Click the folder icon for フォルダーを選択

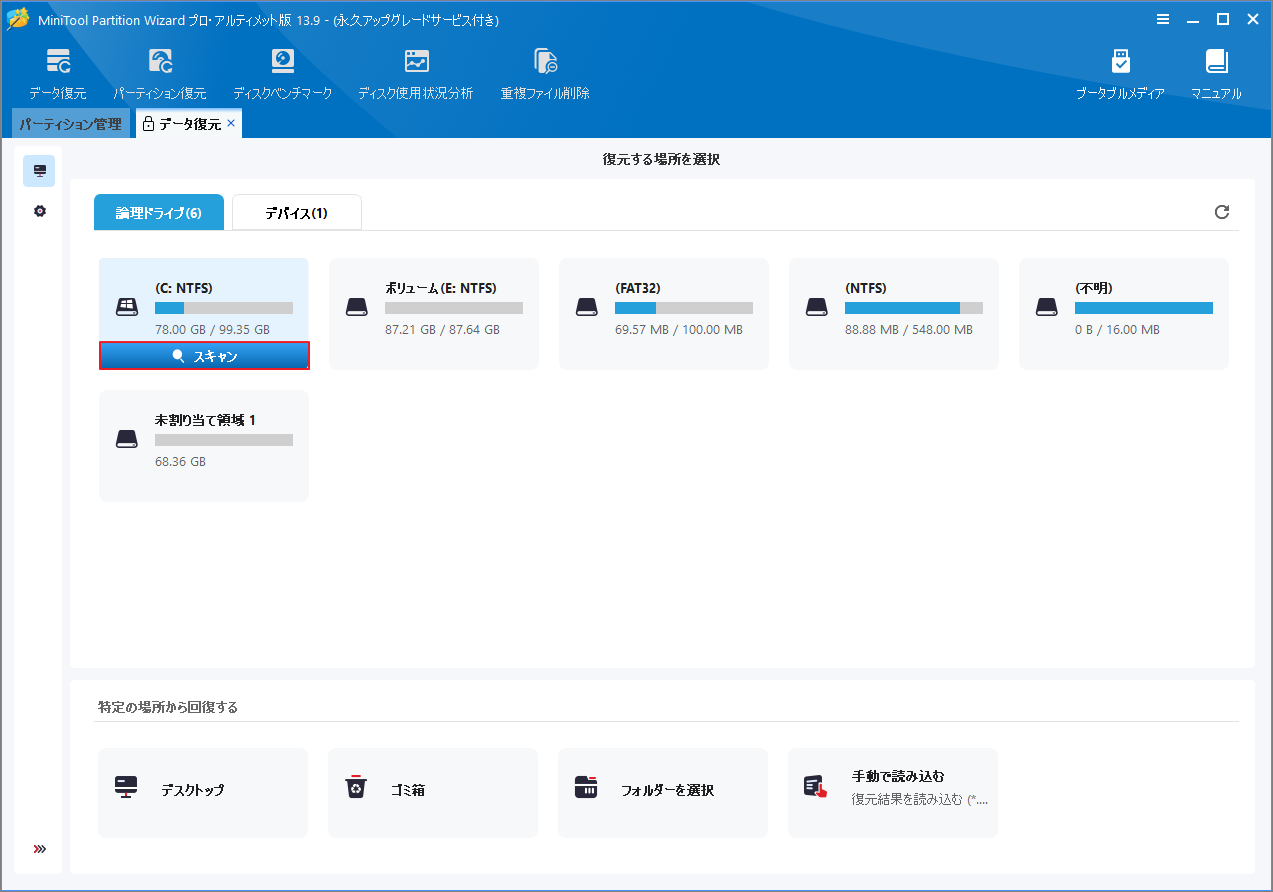point(586,787)
